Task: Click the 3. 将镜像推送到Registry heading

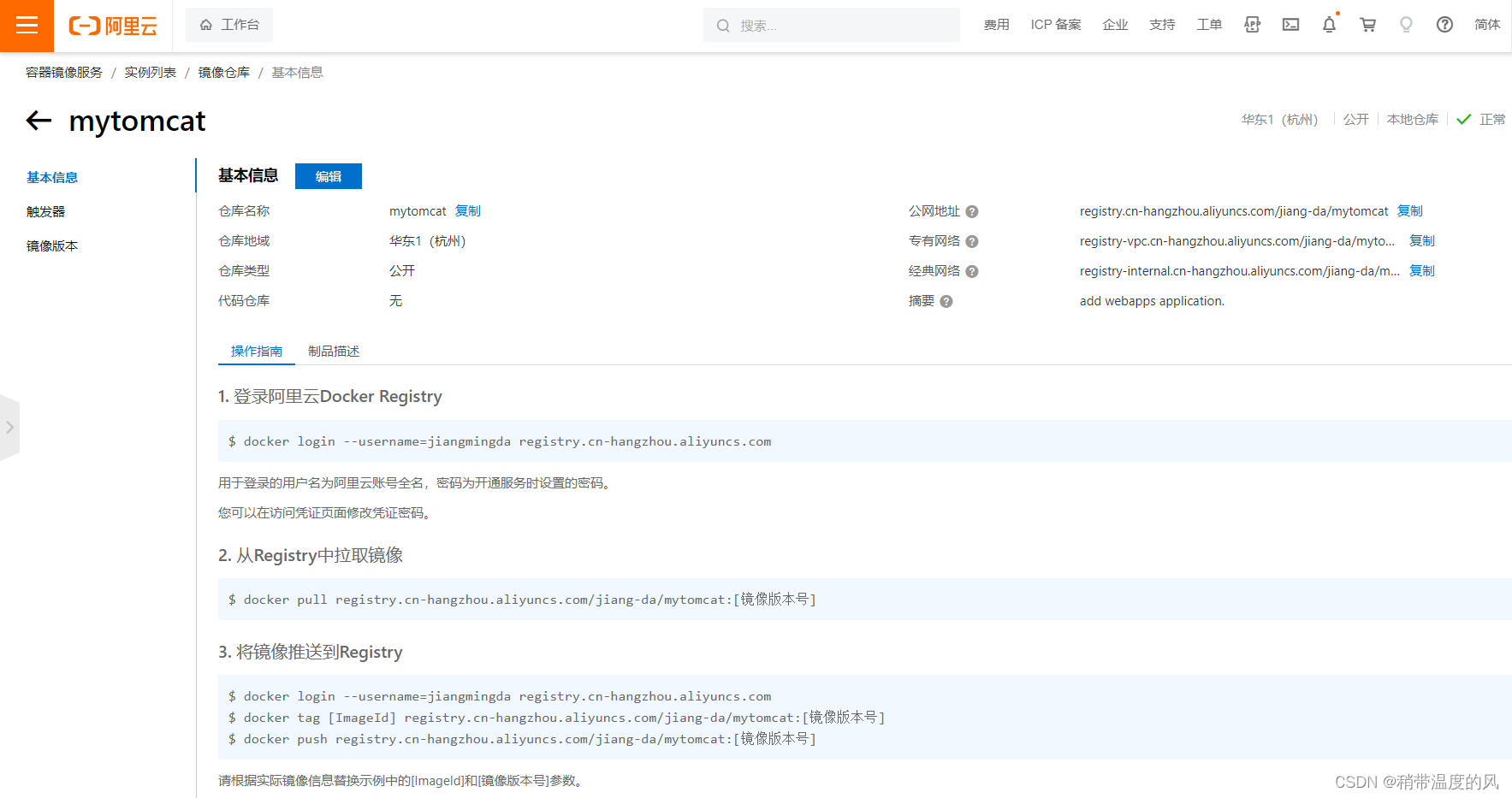Action: point(311,653)
